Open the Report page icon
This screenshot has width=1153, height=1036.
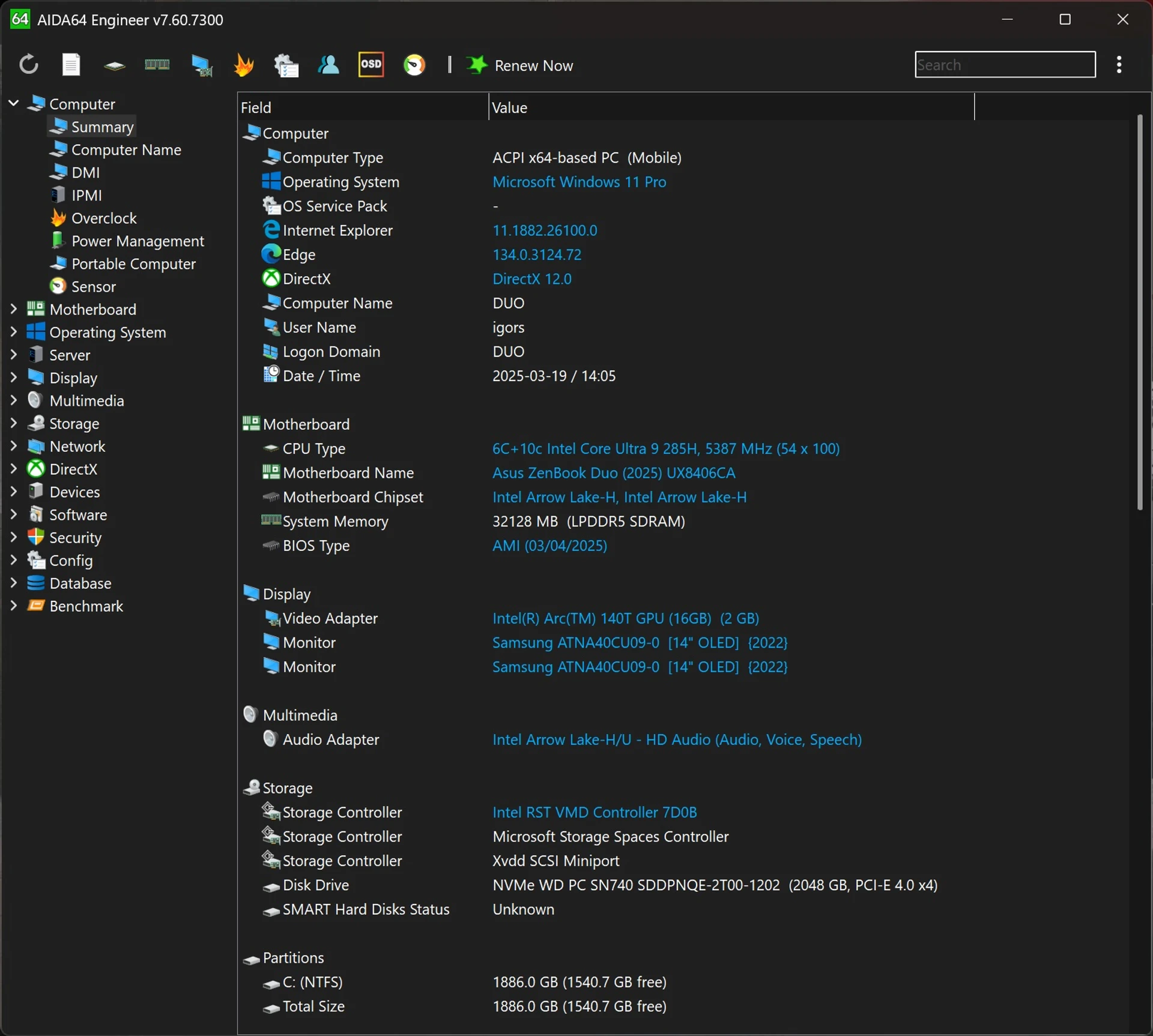coord(71,65)
